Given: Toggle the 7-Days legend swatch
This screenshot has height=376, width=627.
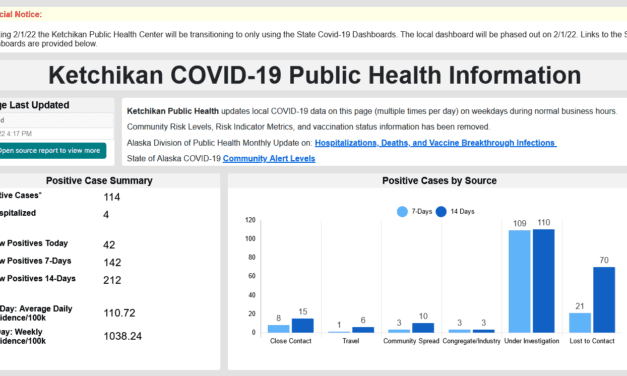Looking at the screenshot, I should coord(402,212).
